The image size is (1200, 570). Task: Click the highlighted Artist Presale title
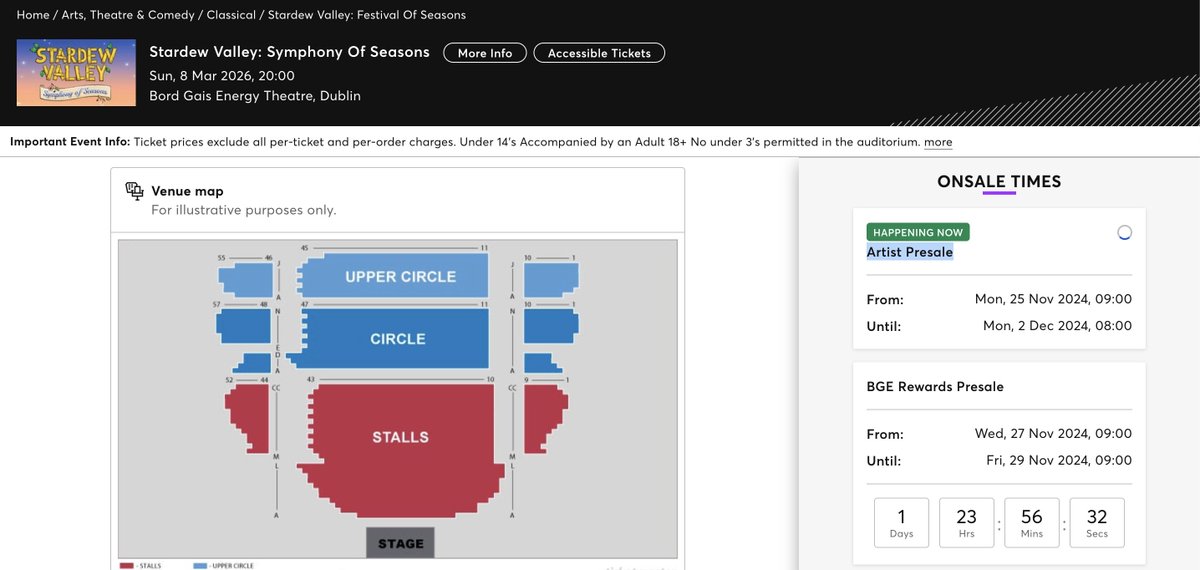910,252
